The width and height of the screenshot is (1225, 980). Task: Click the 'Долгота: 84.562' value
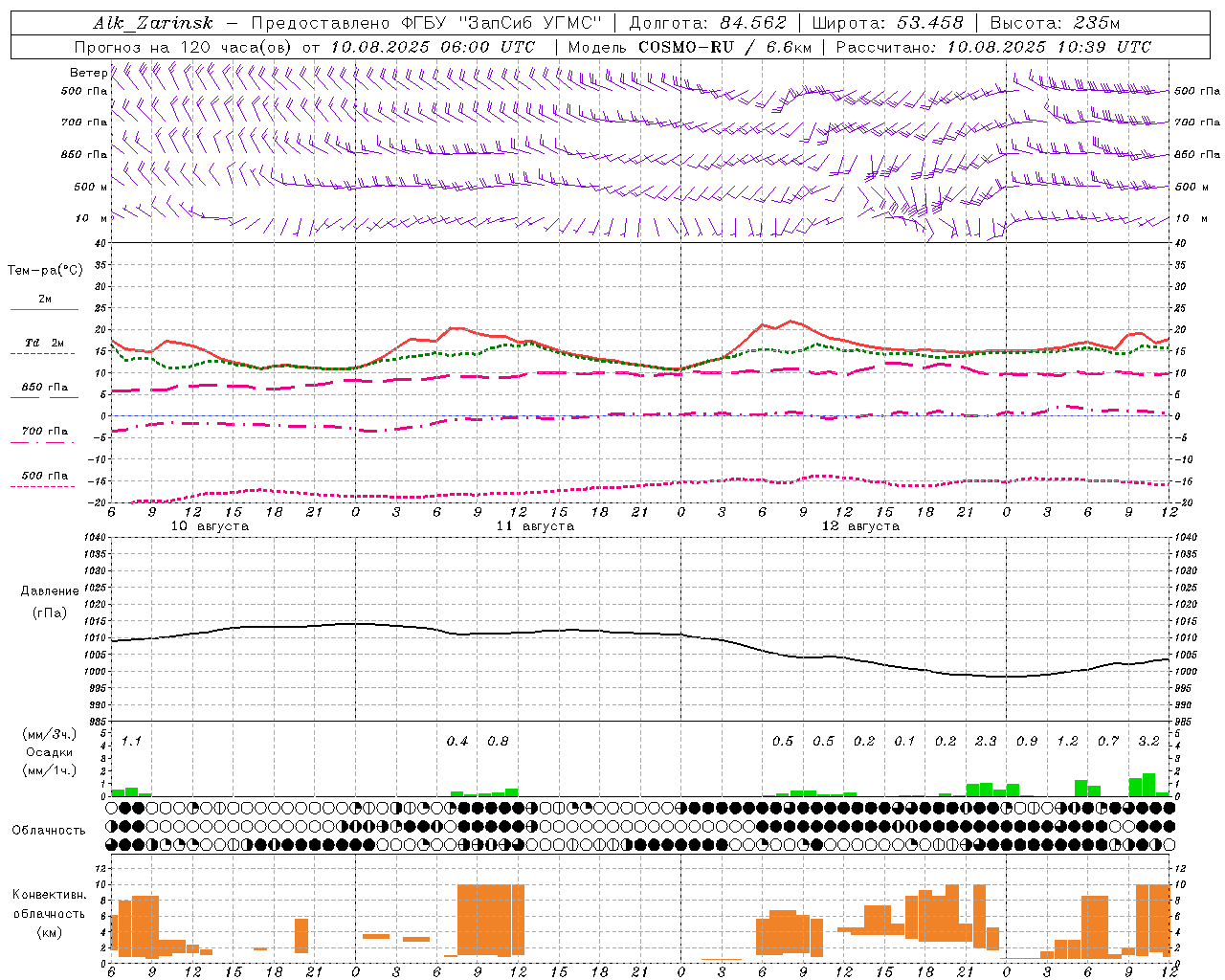coord(707,23)
